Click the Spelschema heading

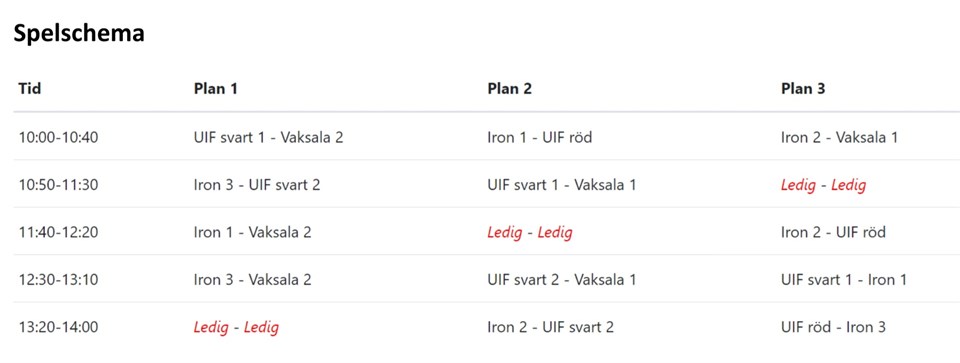pyautogui.click(x=79, y=33)
